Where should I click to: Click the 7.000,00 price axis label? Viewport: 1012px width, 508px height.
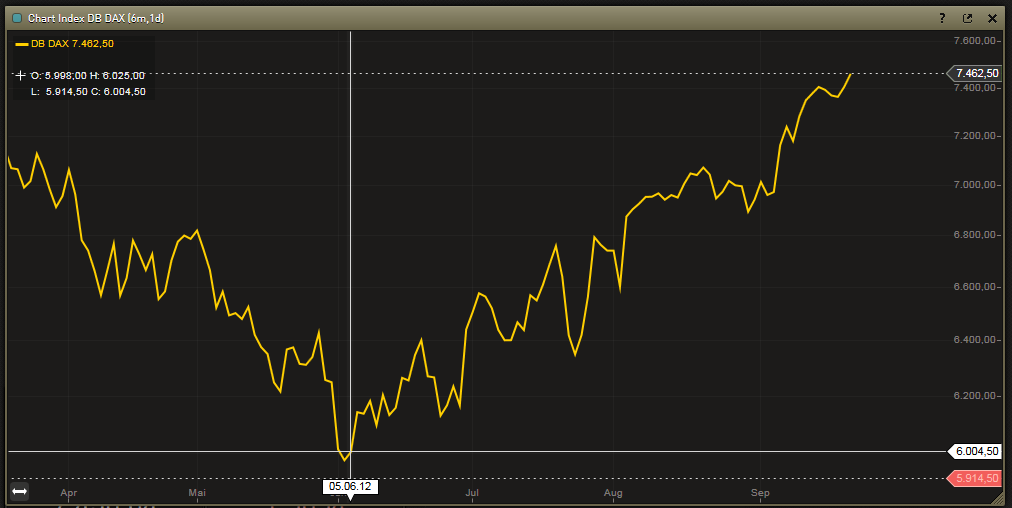click(975, 185)
